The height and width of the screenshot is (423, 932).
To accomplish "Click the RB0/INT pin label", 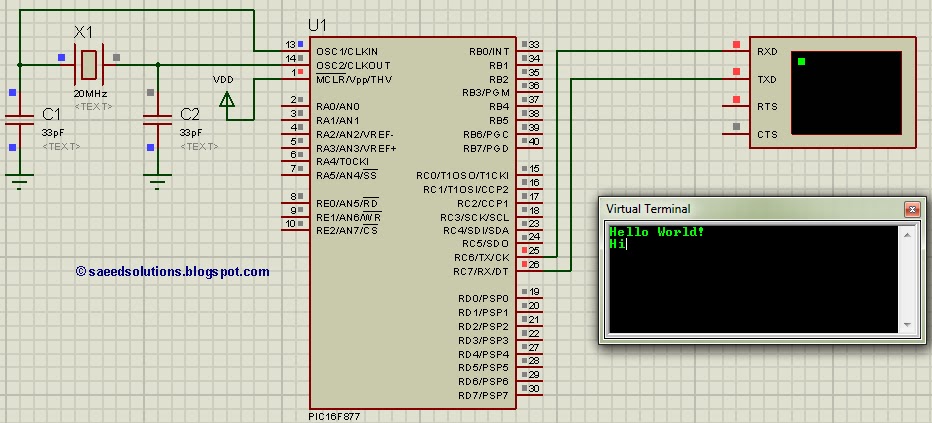I will pos(489,52).
